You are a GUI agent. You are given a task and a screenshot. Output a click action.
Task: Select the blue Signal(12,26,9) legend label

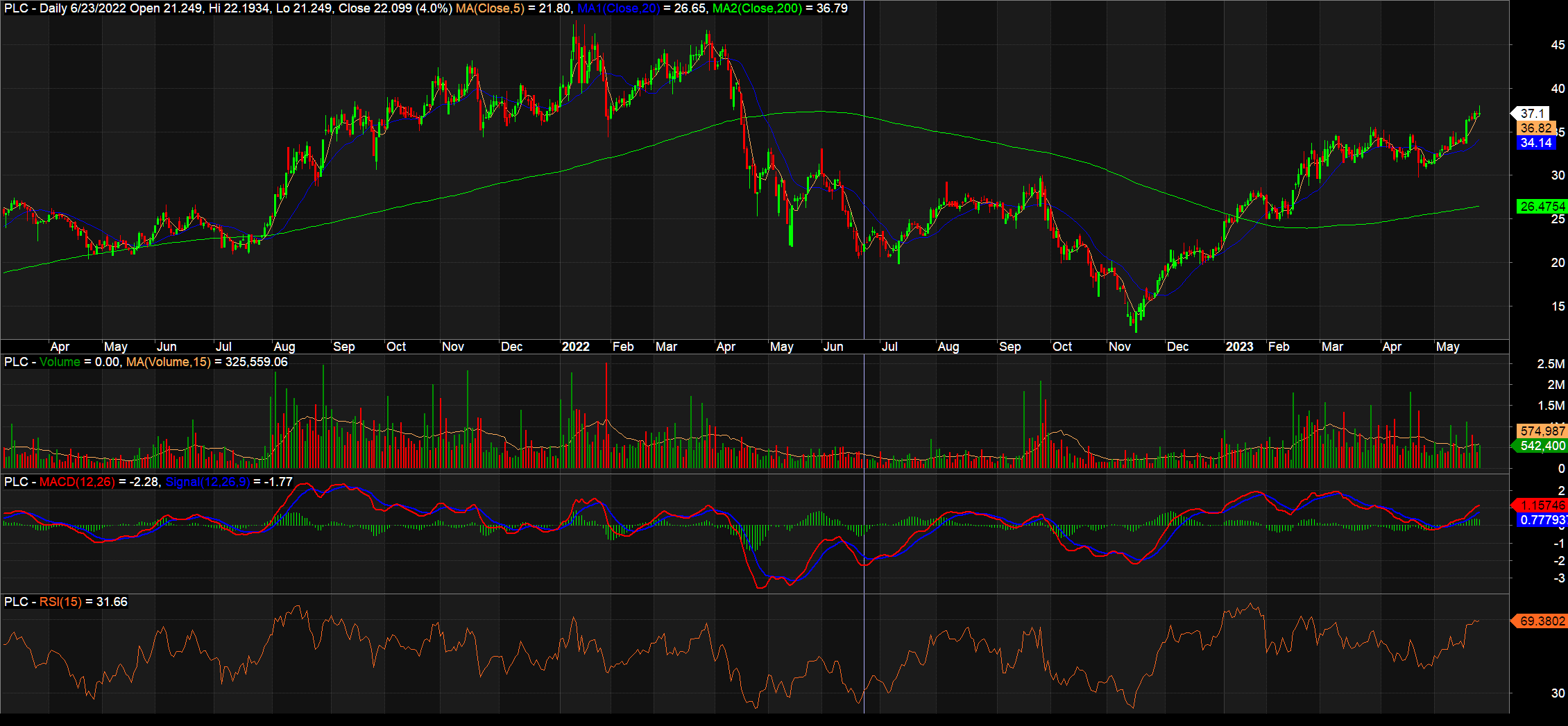tap(207, 482)
